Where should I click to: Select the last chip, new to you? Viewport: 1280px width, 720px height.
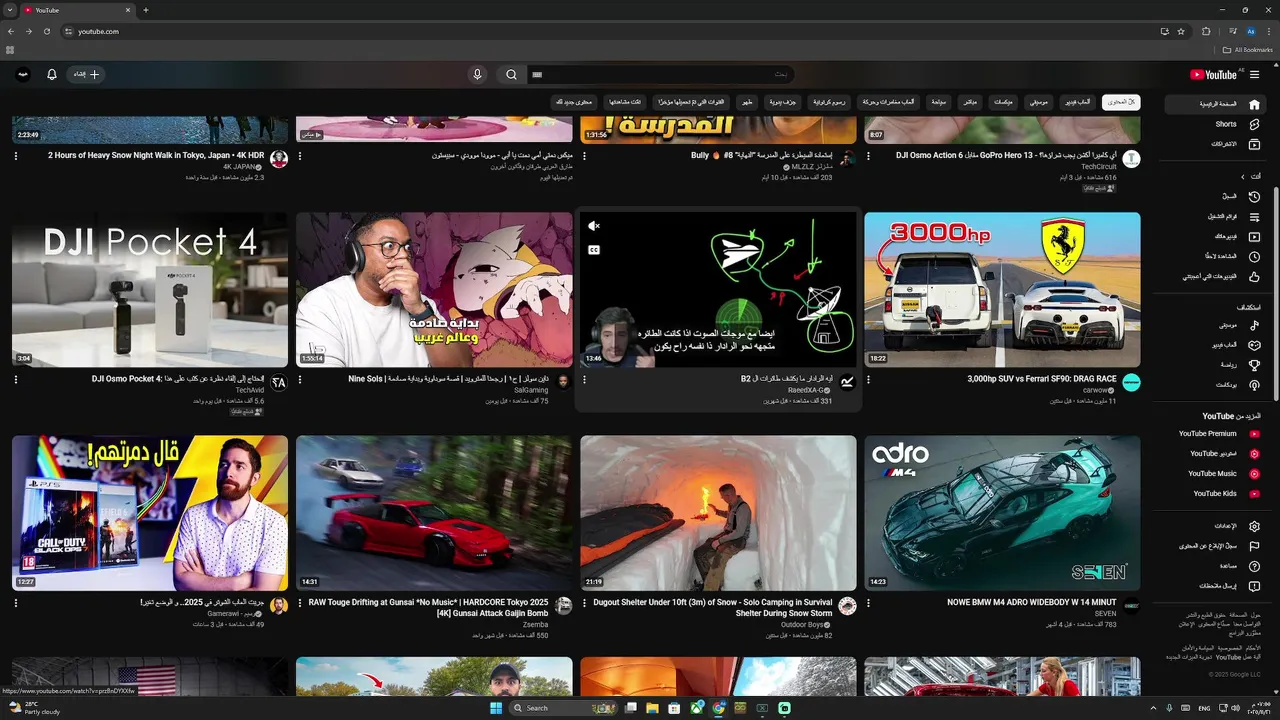[575, 102]
